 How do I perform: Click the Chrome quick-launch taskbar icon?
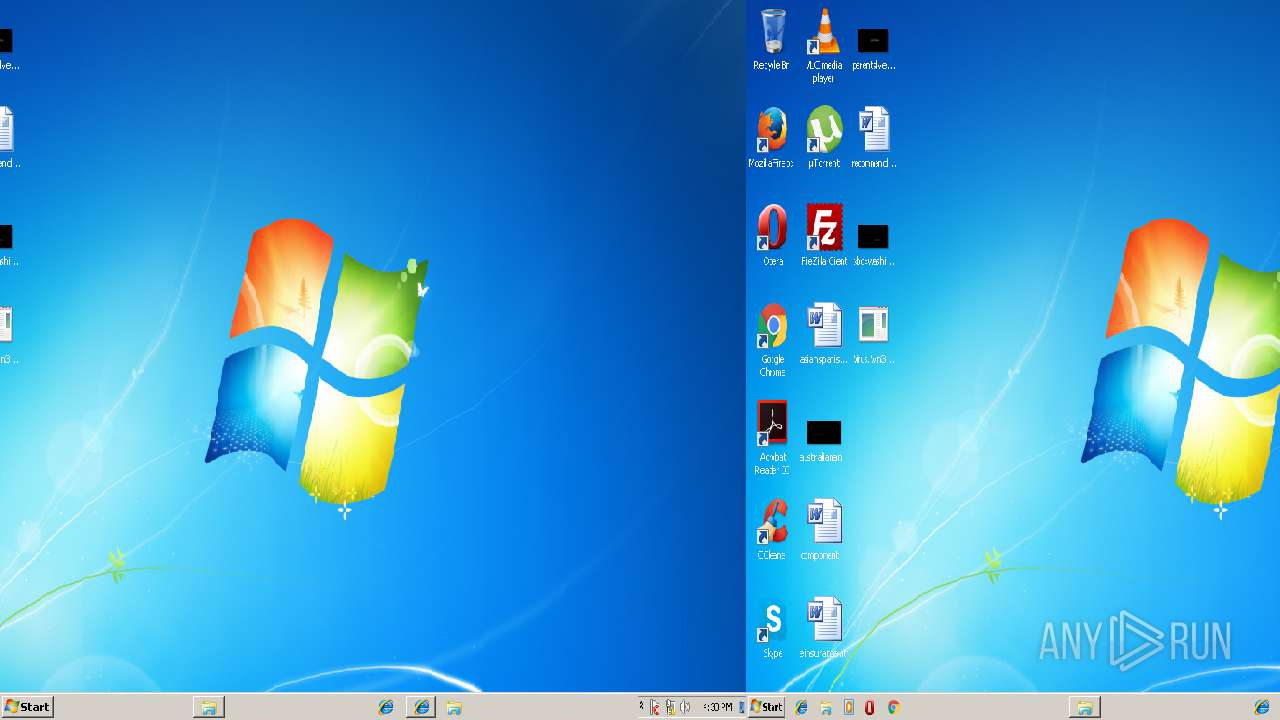(x=894, y=707)
